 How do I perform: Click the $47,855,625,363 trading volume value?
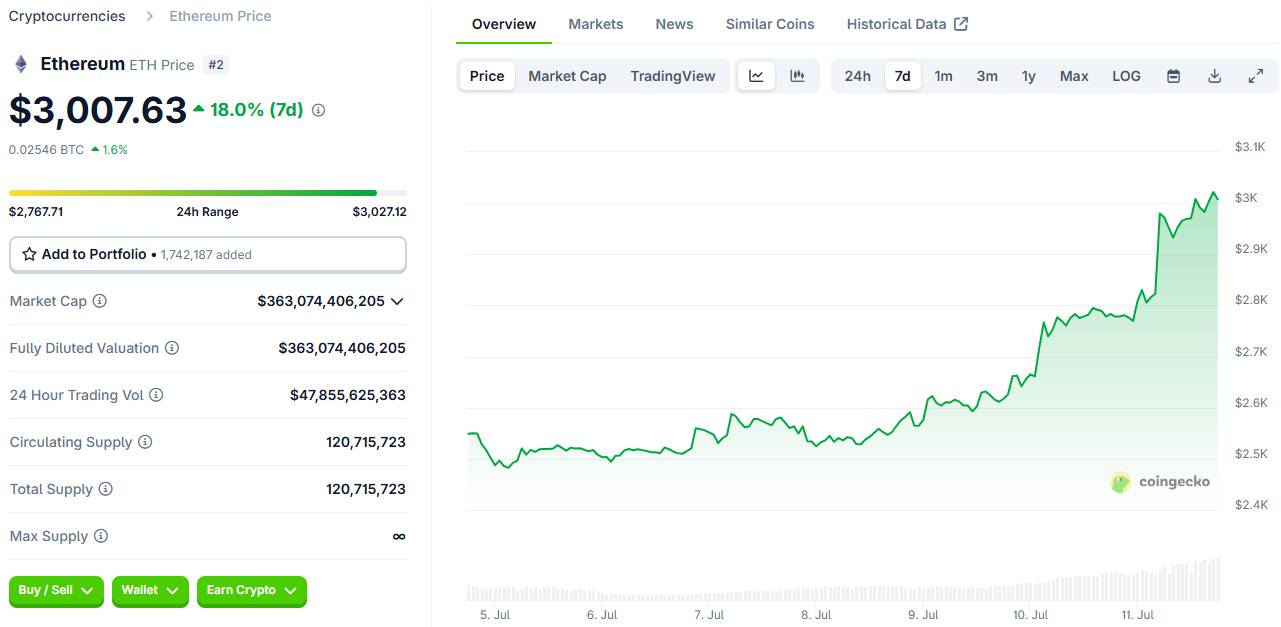[348, 395]
